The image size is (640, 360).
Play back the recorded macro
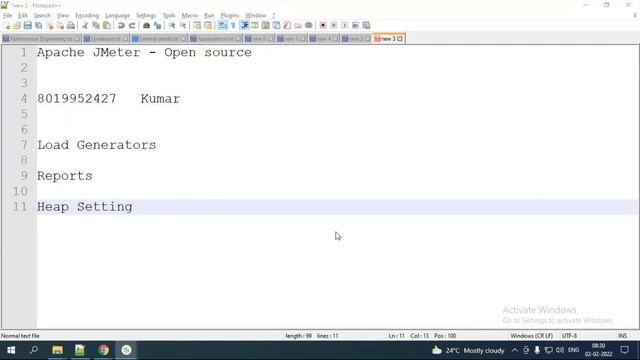click(x=344, y=26)
